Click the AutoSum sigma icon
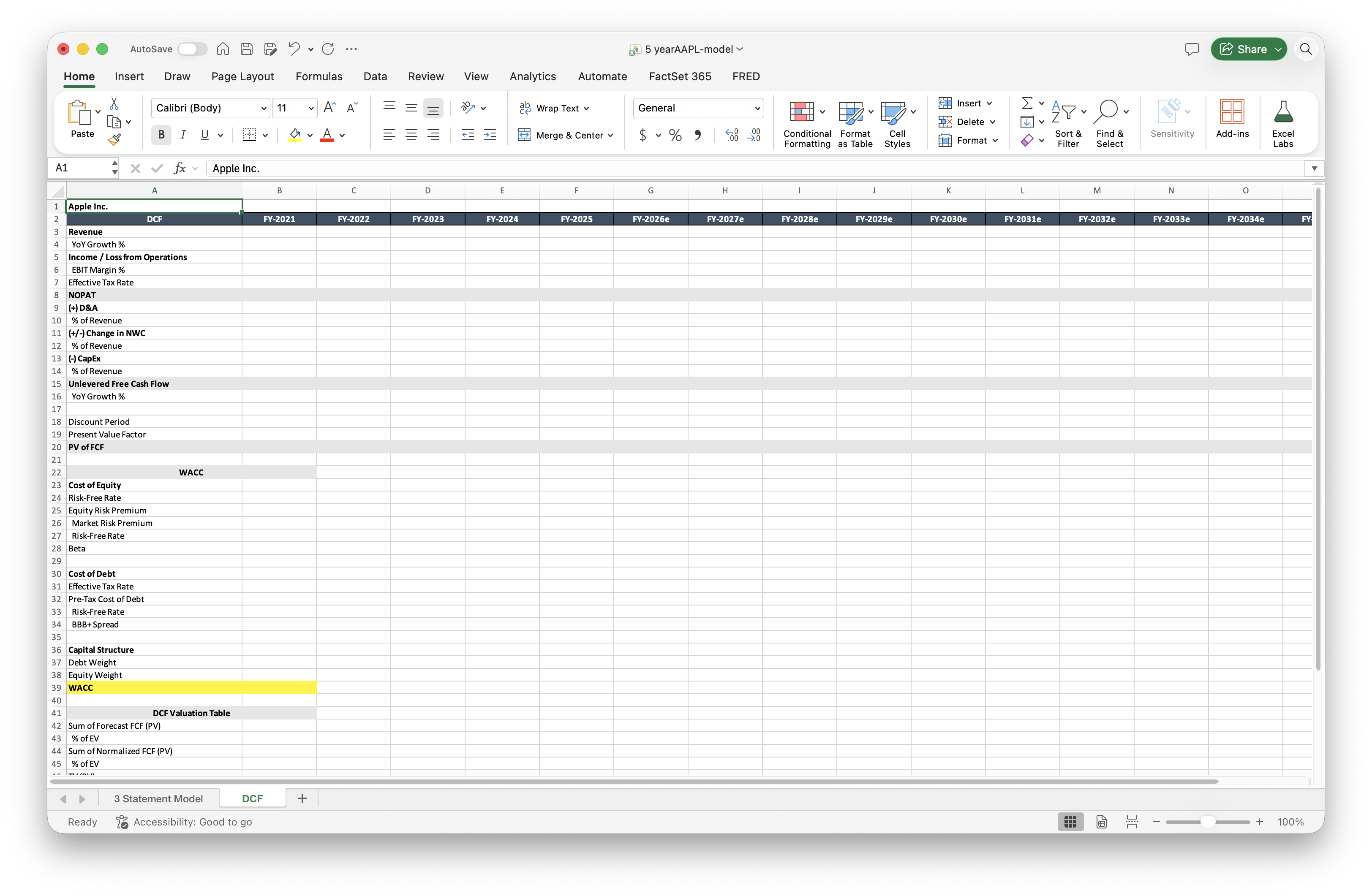Image resolution: width=1372 pixels, height=896 pixels. (x=1027, y=103)
